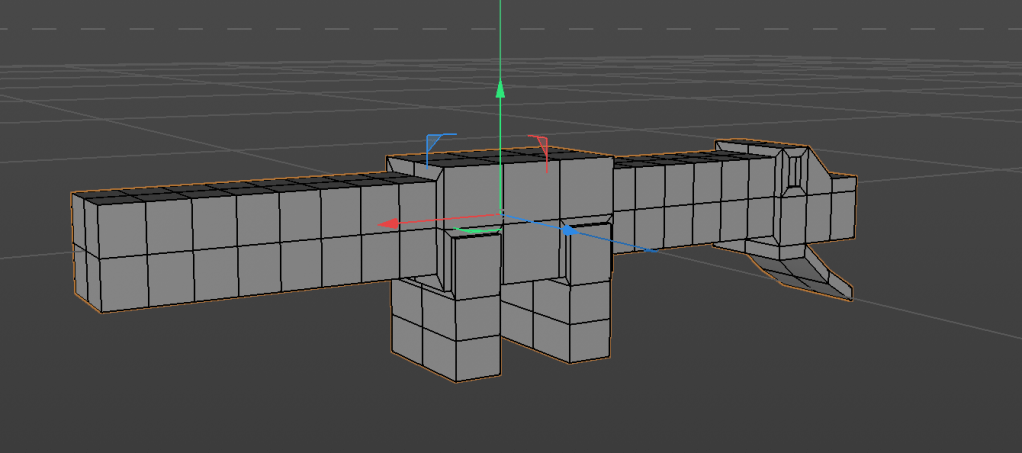
Task: Click the dark top face of the left barrel
Action: 250,187
